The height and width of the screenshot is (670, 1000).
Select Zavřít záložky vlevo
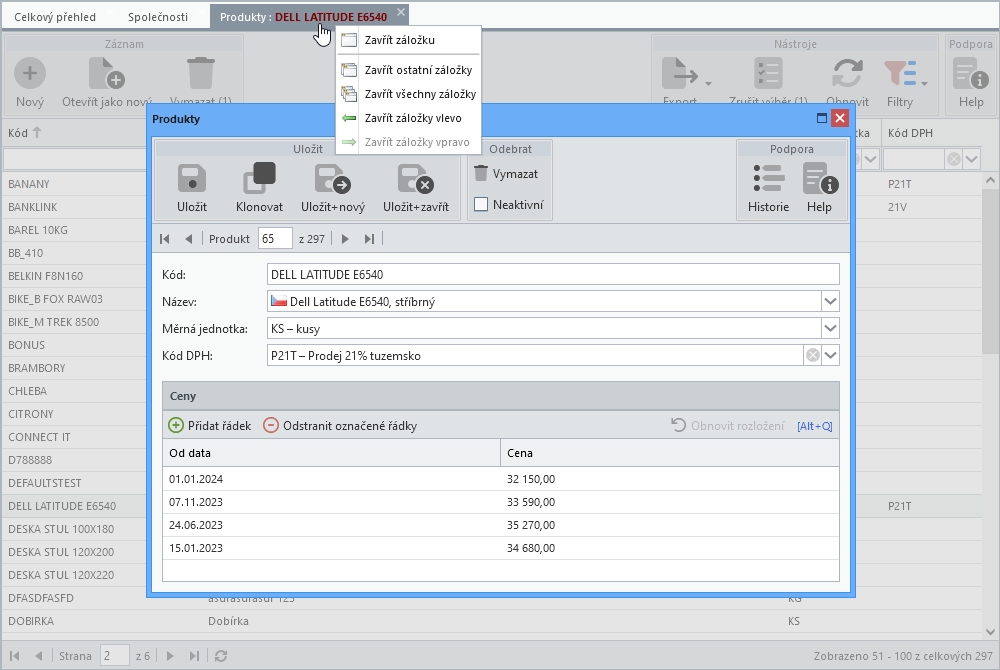(408, 119)
